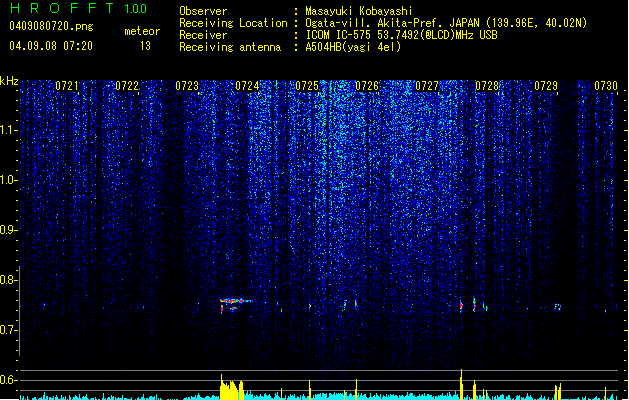
Task: Click the 0729 time marker
Action: (546, 86)
